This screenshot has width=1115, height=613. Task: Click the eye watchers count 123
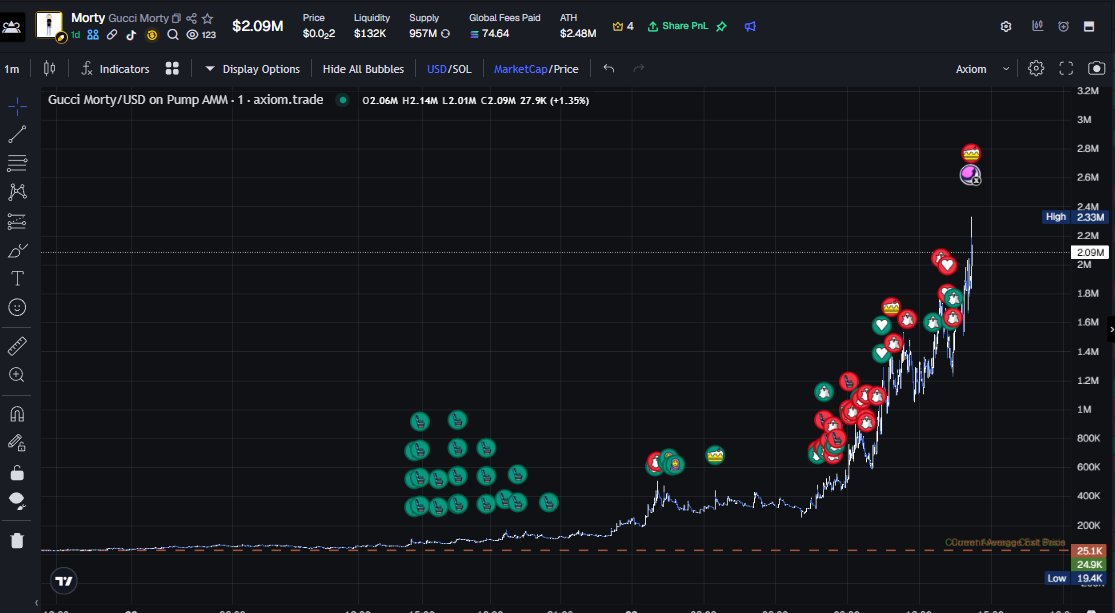[x=201, y=34]
